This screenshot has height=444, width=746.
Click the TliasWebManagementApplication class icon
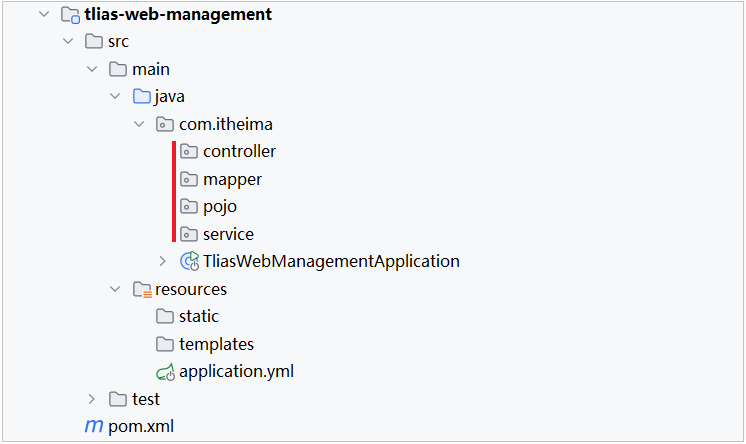tap(189, 261)
